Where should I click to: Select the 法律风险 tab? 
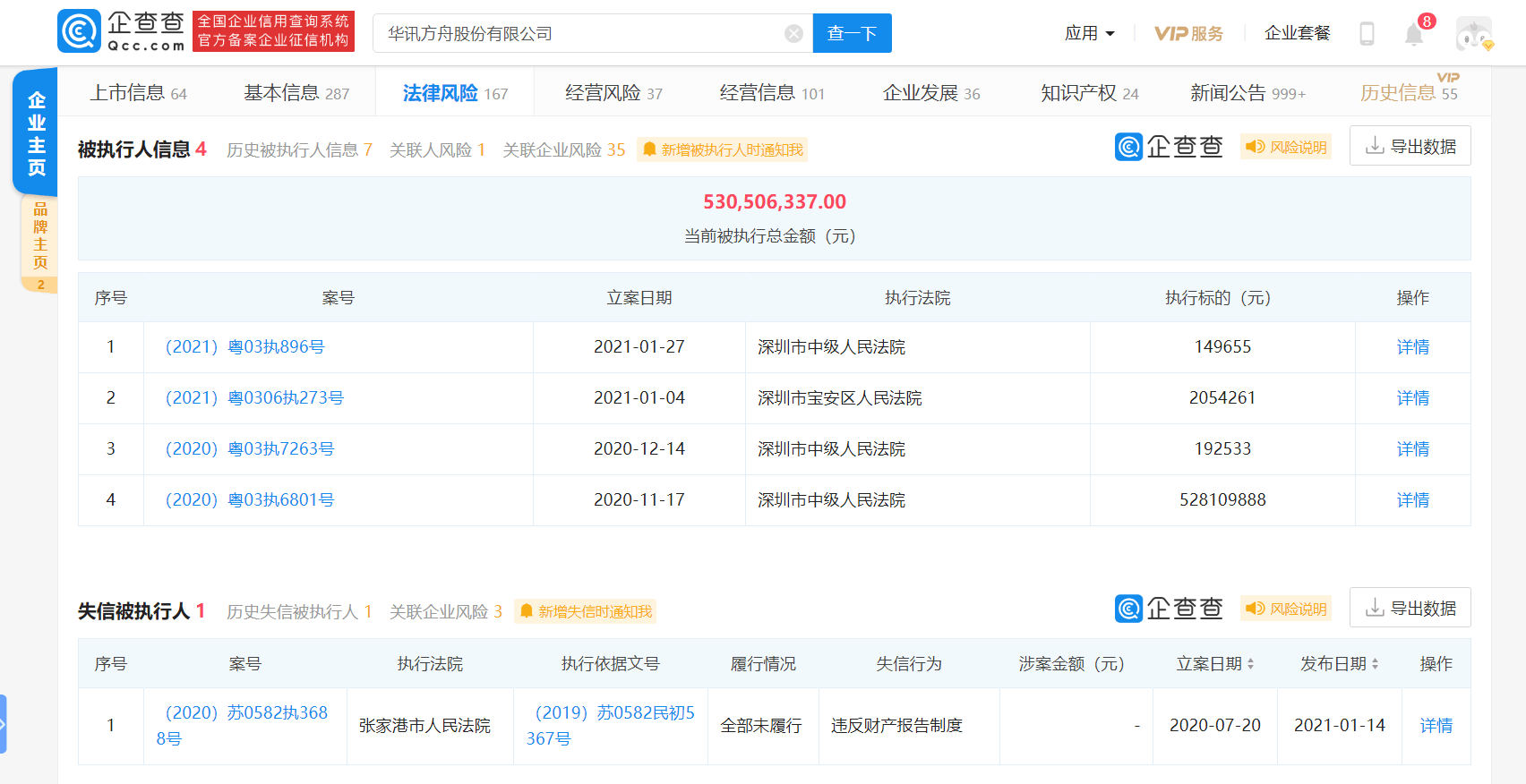(x=455, y=92)
